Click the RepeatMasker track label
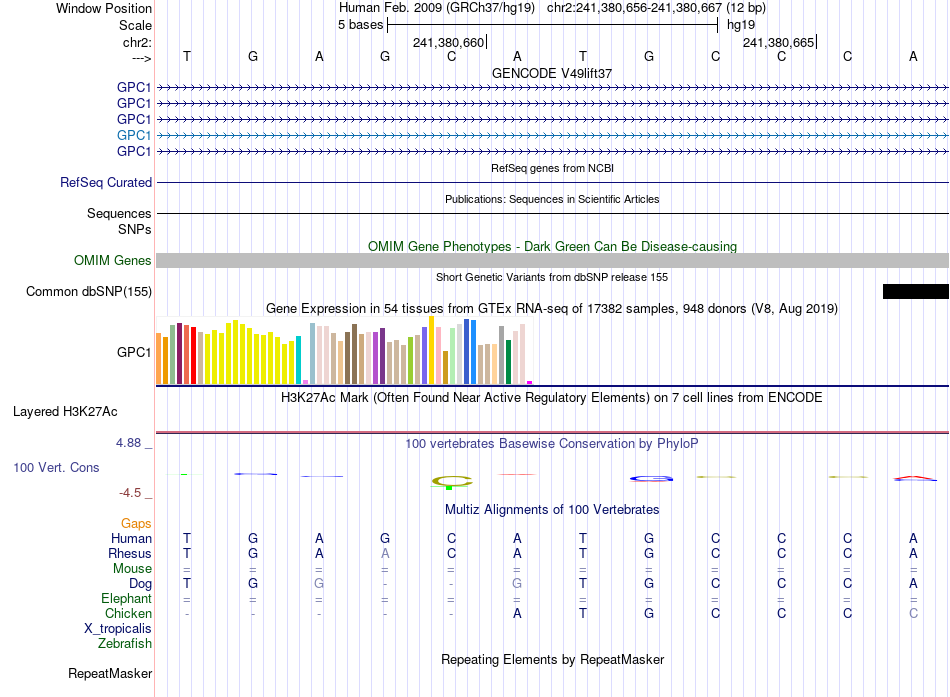Viewport: 950px width, 697px height. [110, 673]
